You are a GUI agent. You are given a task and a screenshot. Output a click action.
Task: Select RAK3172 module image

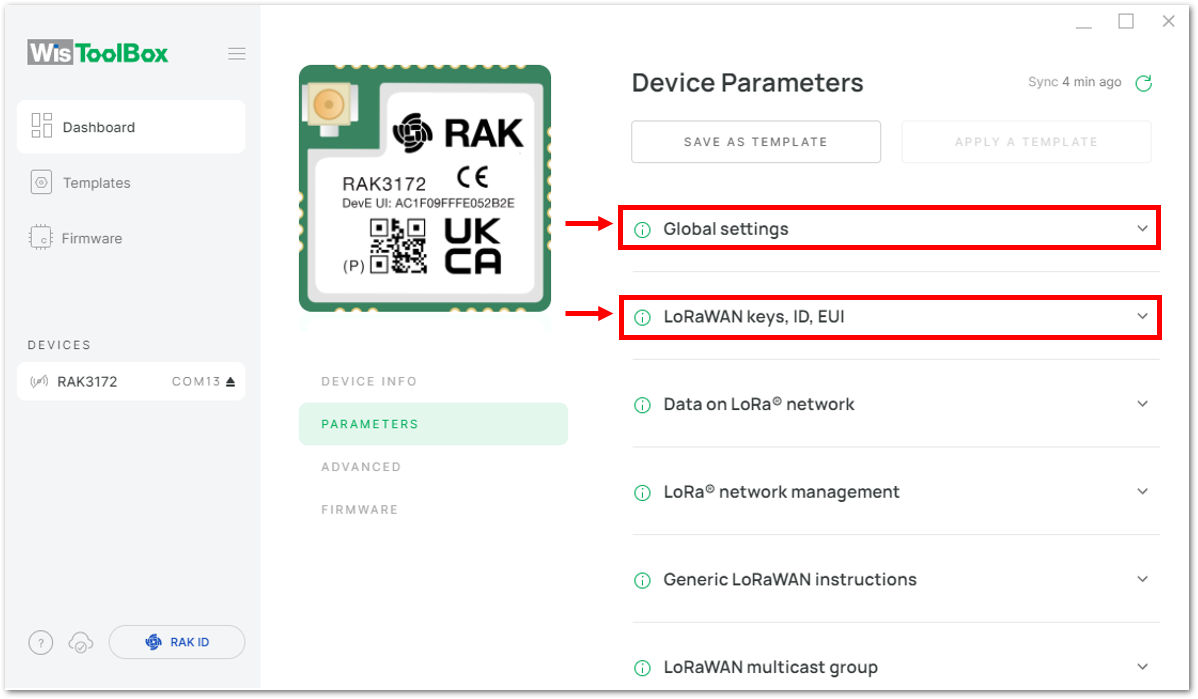click(425, 189)
